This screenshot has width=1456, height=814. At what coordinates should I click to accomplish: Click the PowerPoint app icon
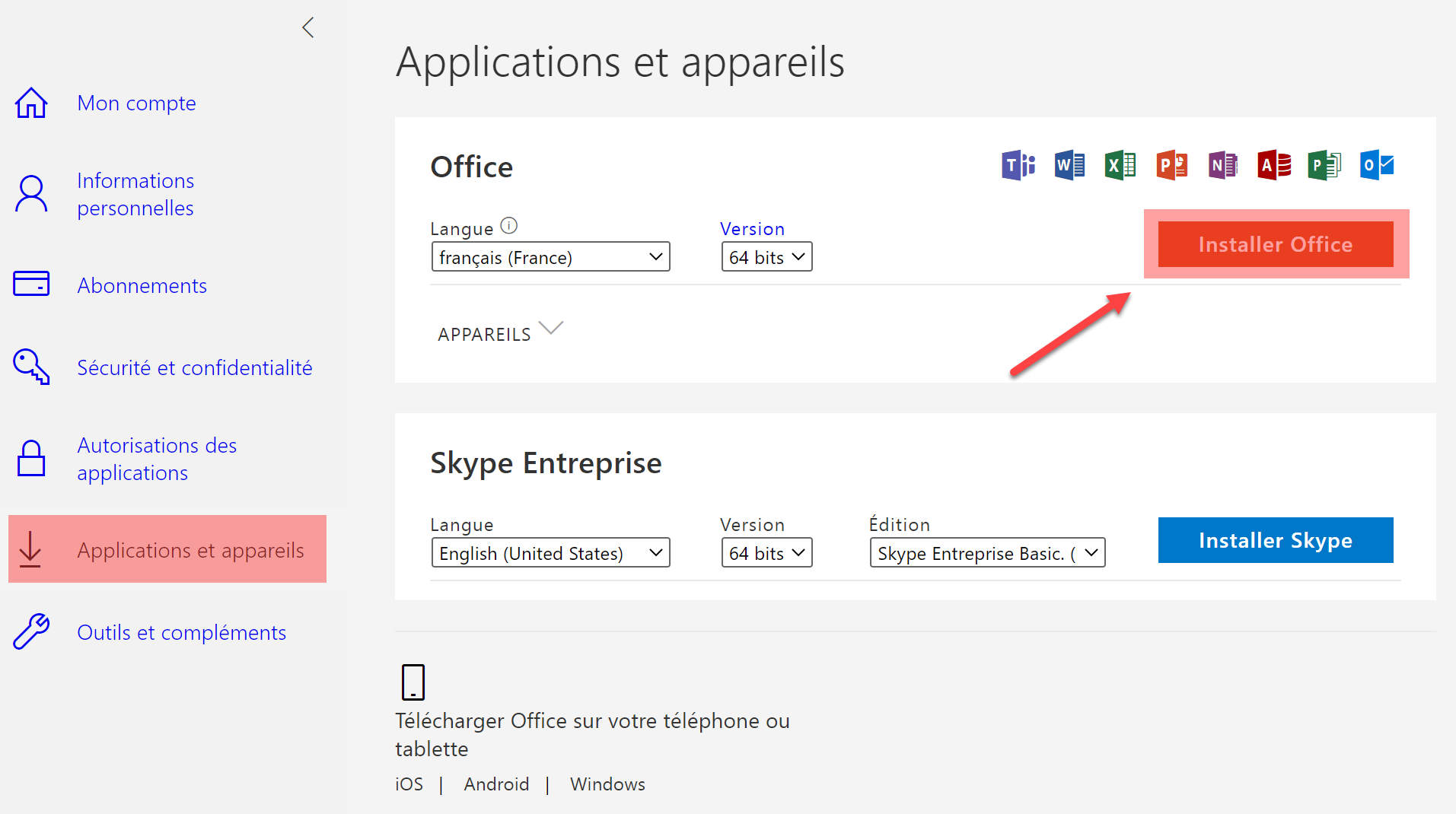pyautogui.click(x=1172, y=165)
